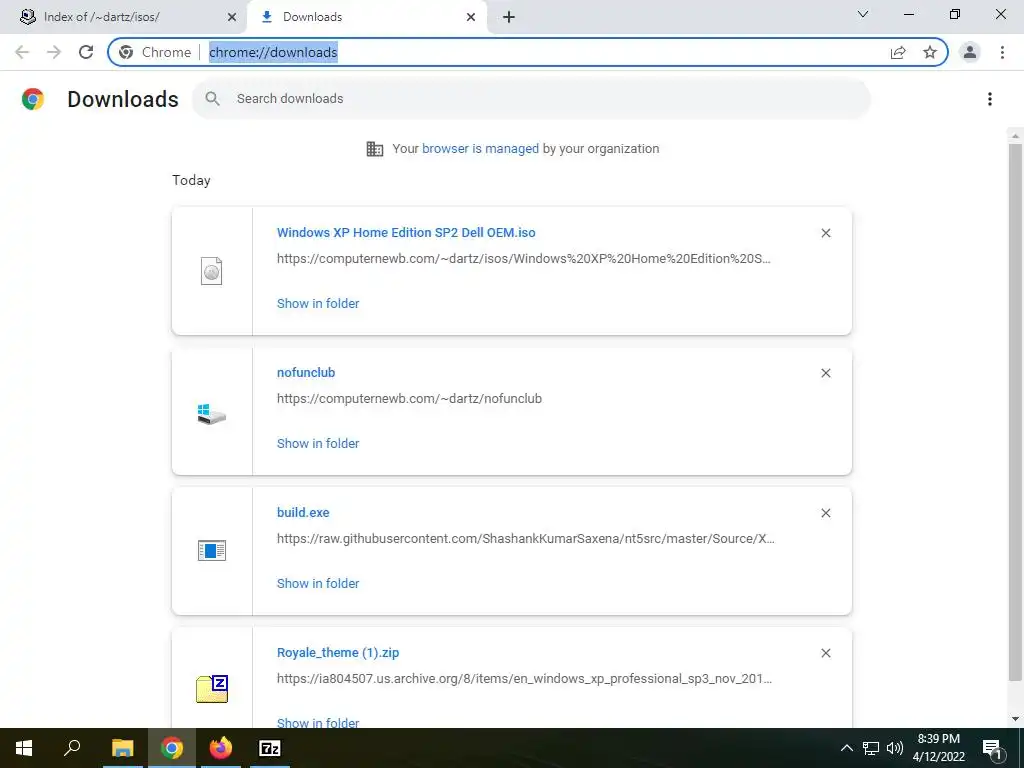This screenshot has height=768, width=1024.
Task: Show the Windows XP ISO in folder
Action: [x=318, y=303]
